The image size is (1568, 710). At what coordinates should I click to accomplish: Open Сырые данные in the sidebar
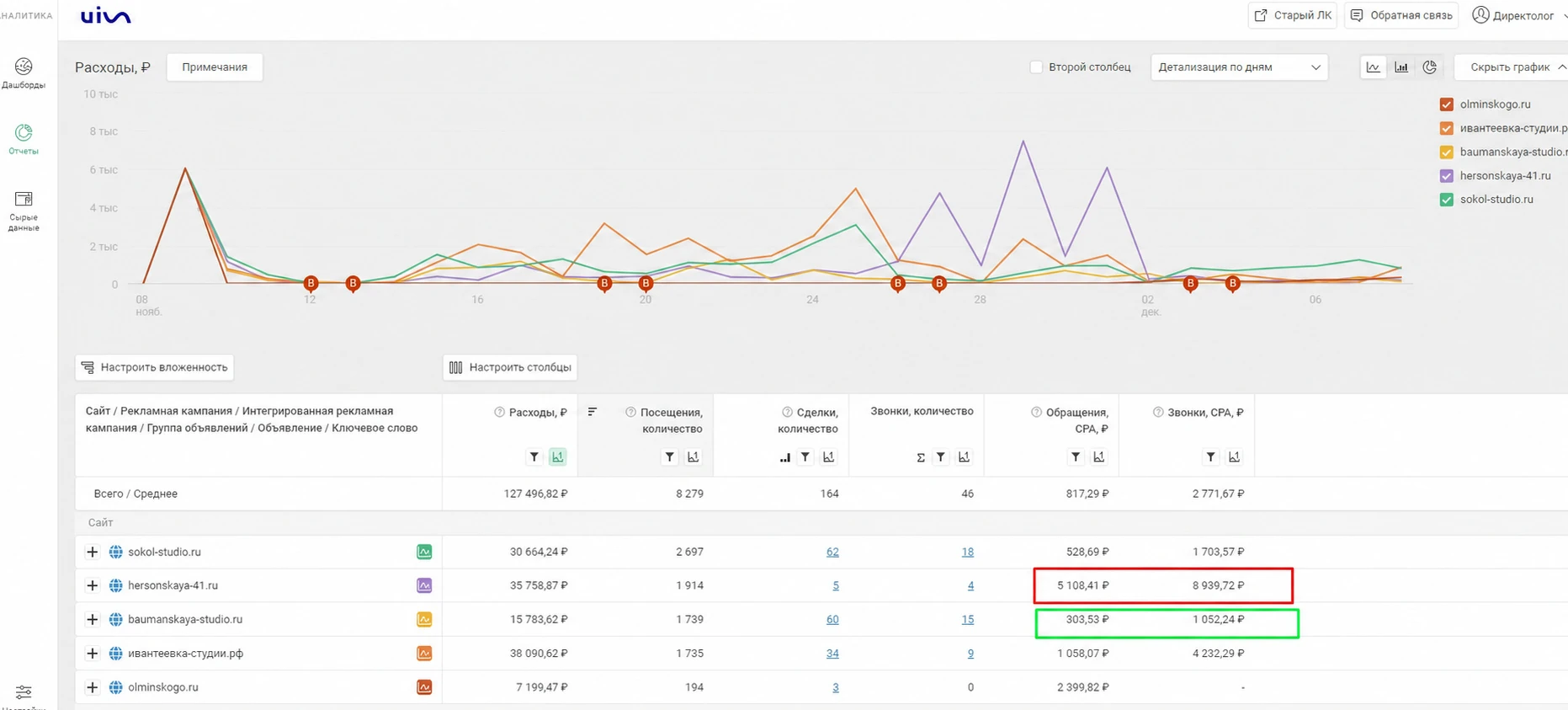(24, 211)
